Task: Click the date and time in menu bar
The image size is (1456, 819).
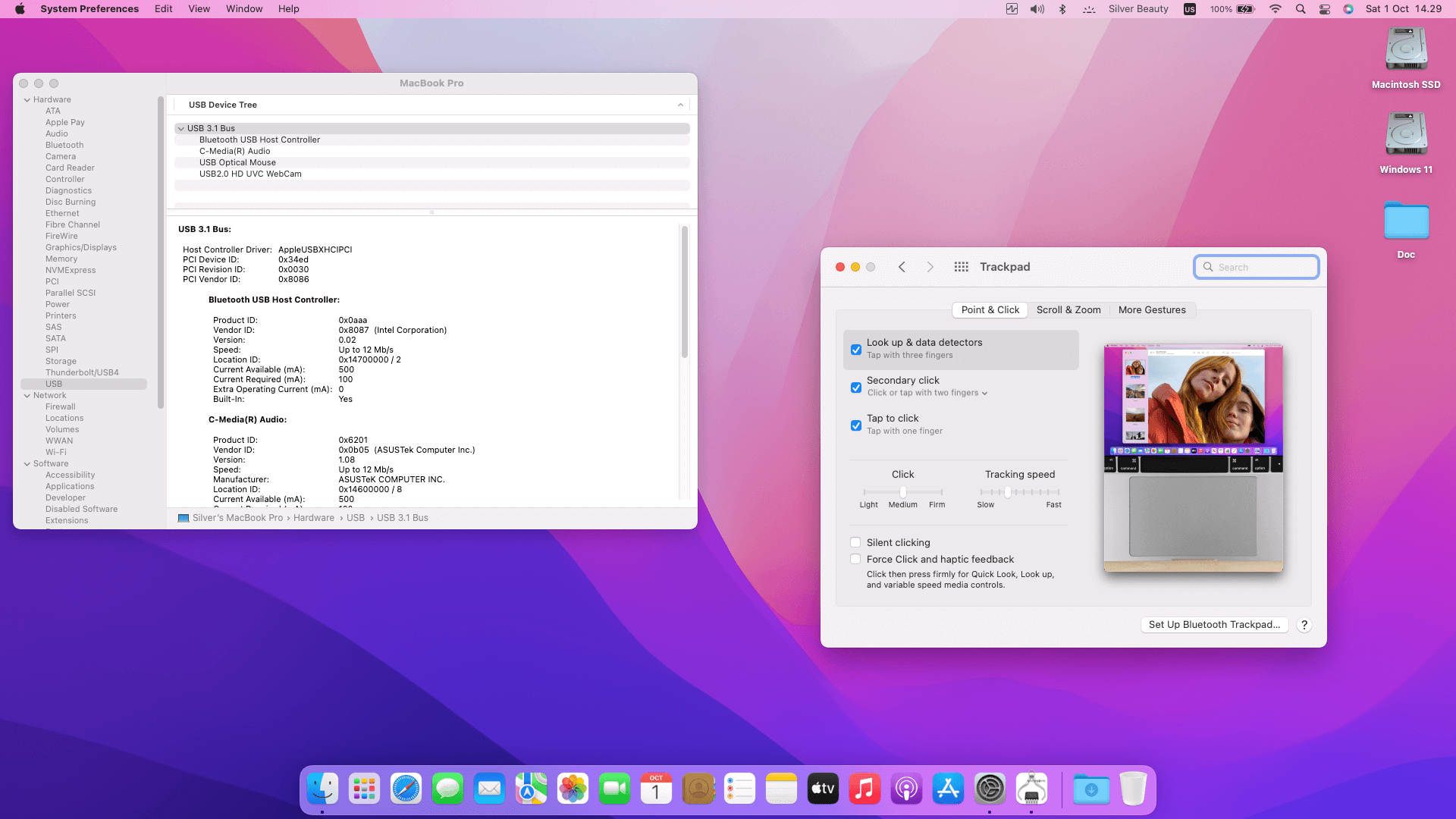Action: pyautogui.click(x=1404, y=9)
